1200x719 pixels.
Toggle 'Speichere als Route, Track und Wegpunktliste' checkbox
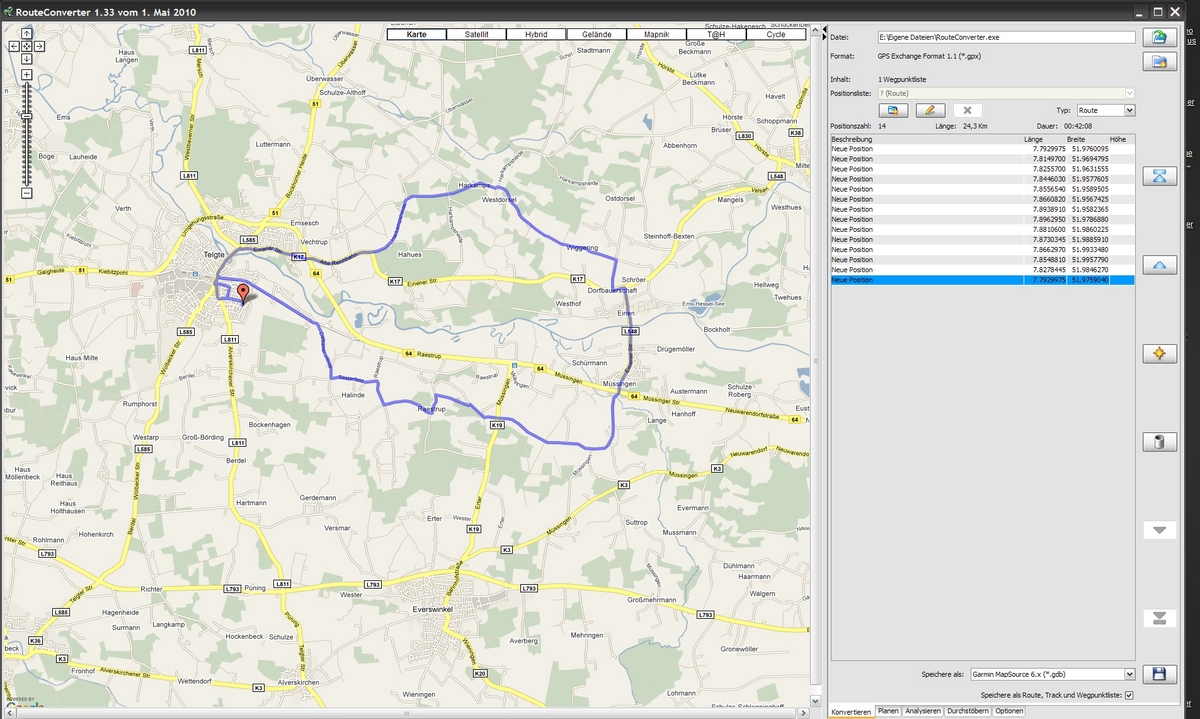pyautogui.click(x=1129, y=695)
